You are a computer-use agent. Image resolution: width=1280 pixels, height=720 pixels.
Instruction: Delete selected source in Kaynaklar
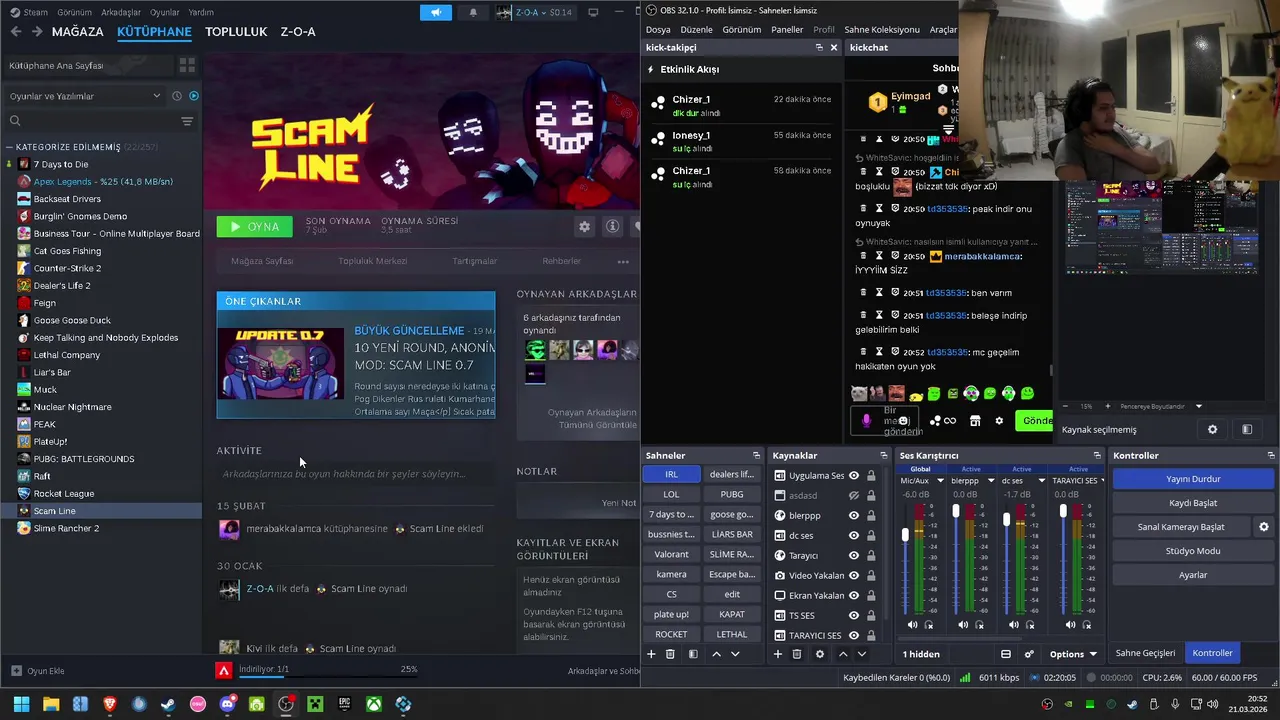(x=797, y=654)
